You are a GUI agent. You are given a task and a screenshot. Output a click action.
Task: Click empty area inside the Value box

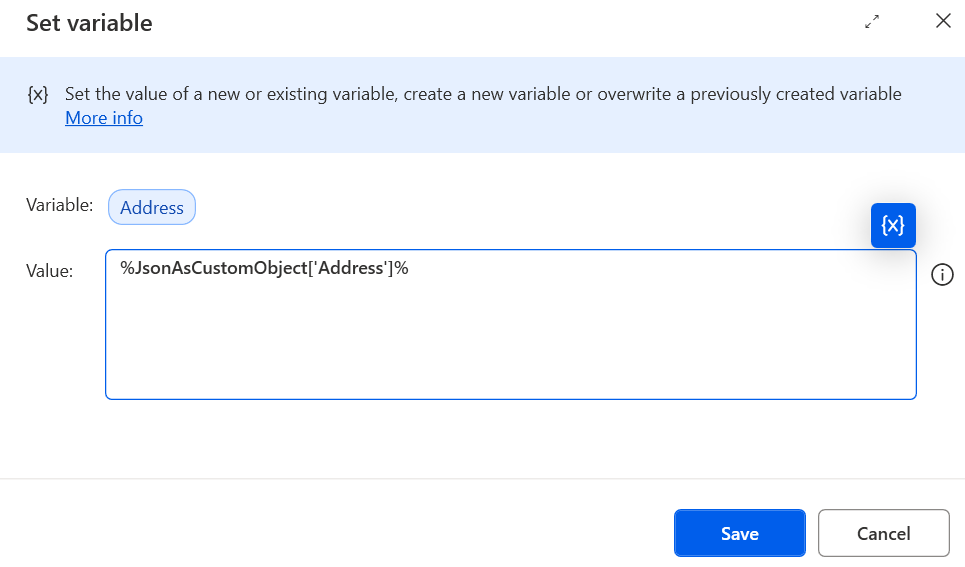point(511,345)
